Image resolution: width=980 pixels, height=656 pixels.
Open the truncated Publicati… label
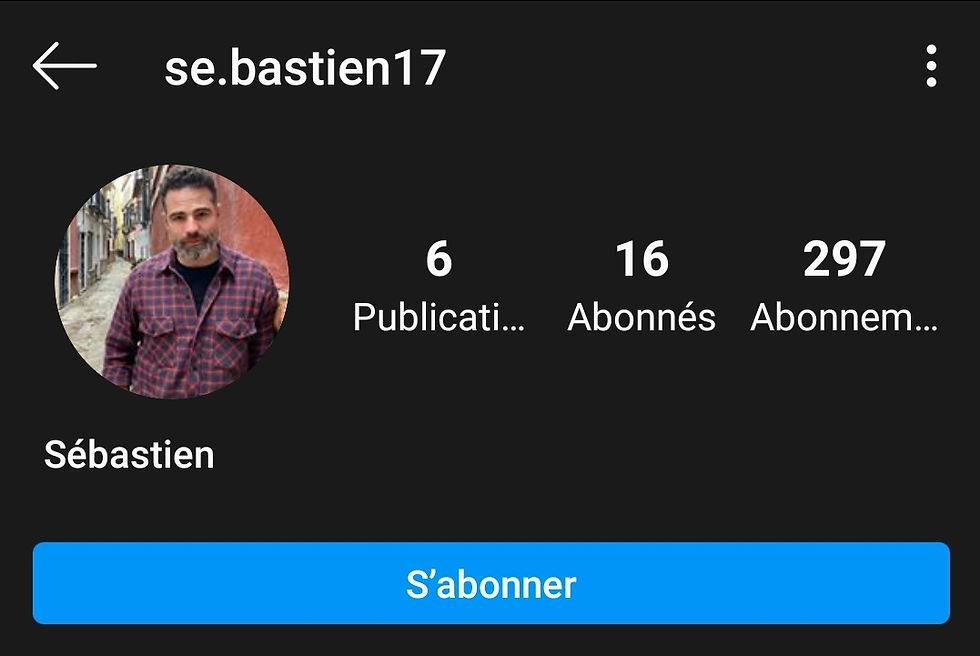pyautogui.click(x=439, y=317)
